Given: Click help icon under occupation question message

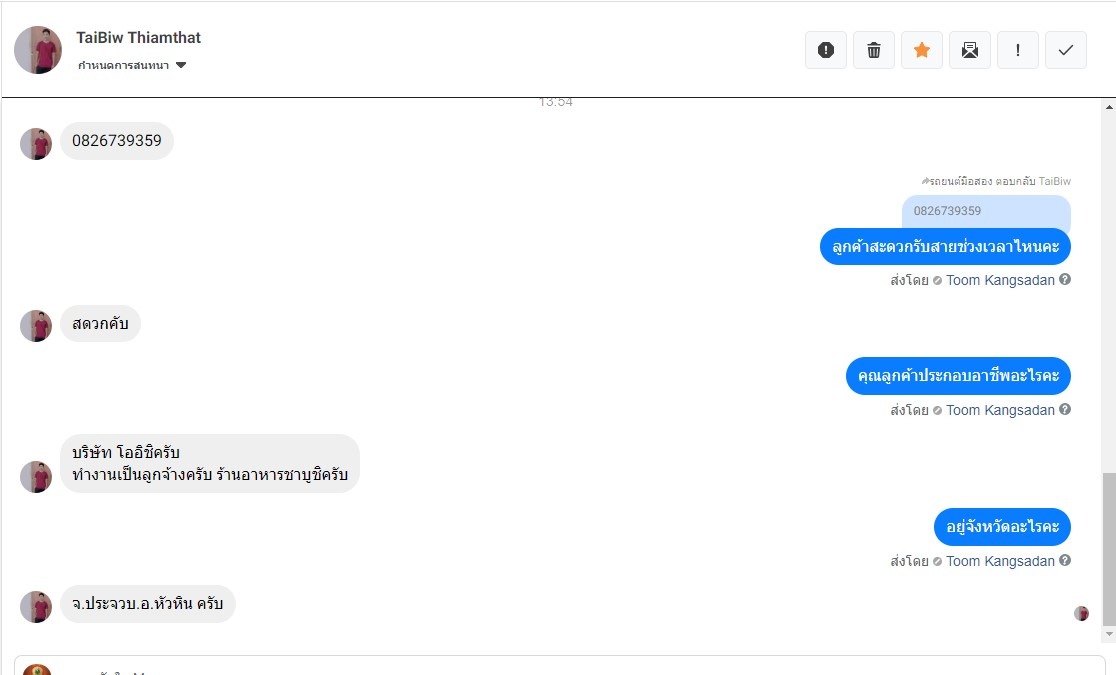Looking at the screenshot, I should coord(1065,410).
